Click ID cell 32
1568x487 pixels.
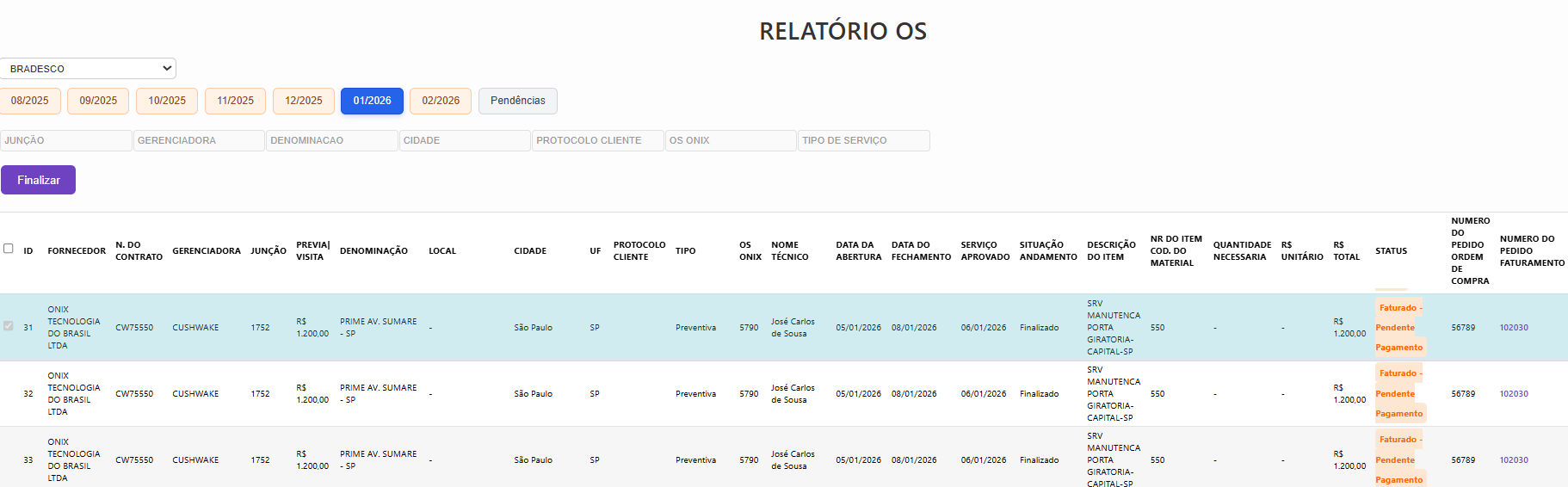[28, 394]
